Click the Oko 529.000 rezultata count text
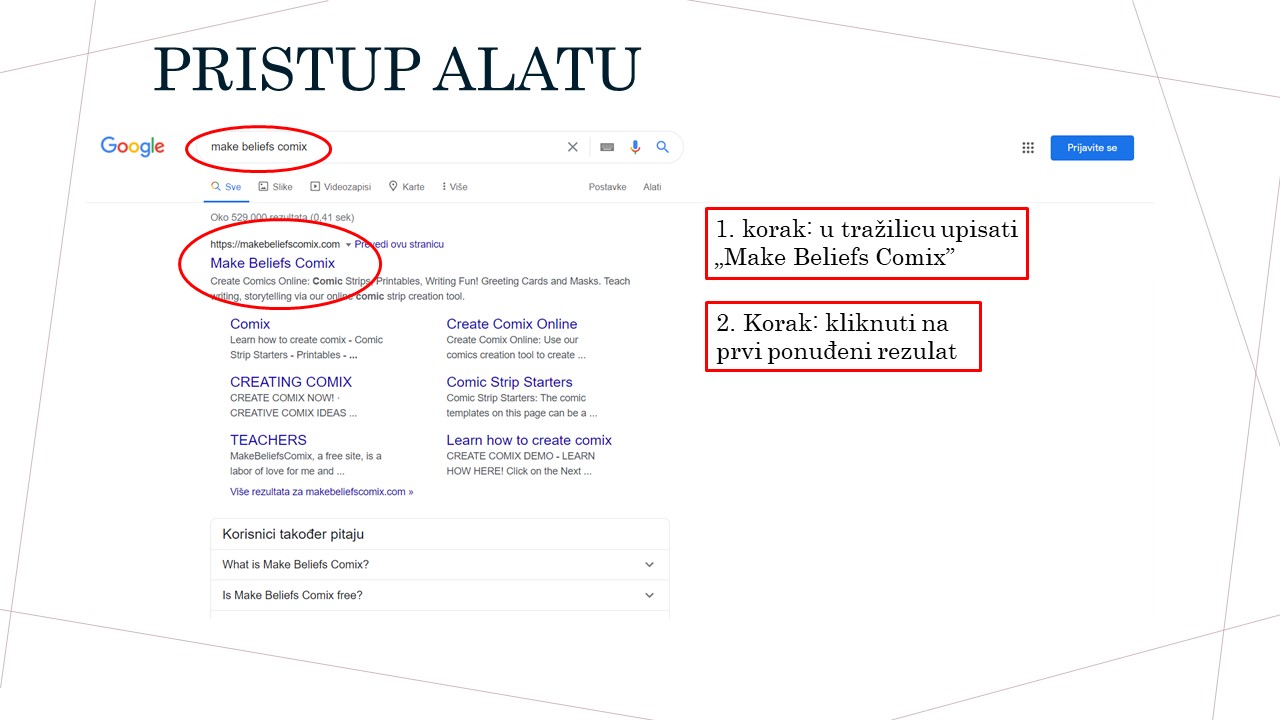 [x=282, y=217]
